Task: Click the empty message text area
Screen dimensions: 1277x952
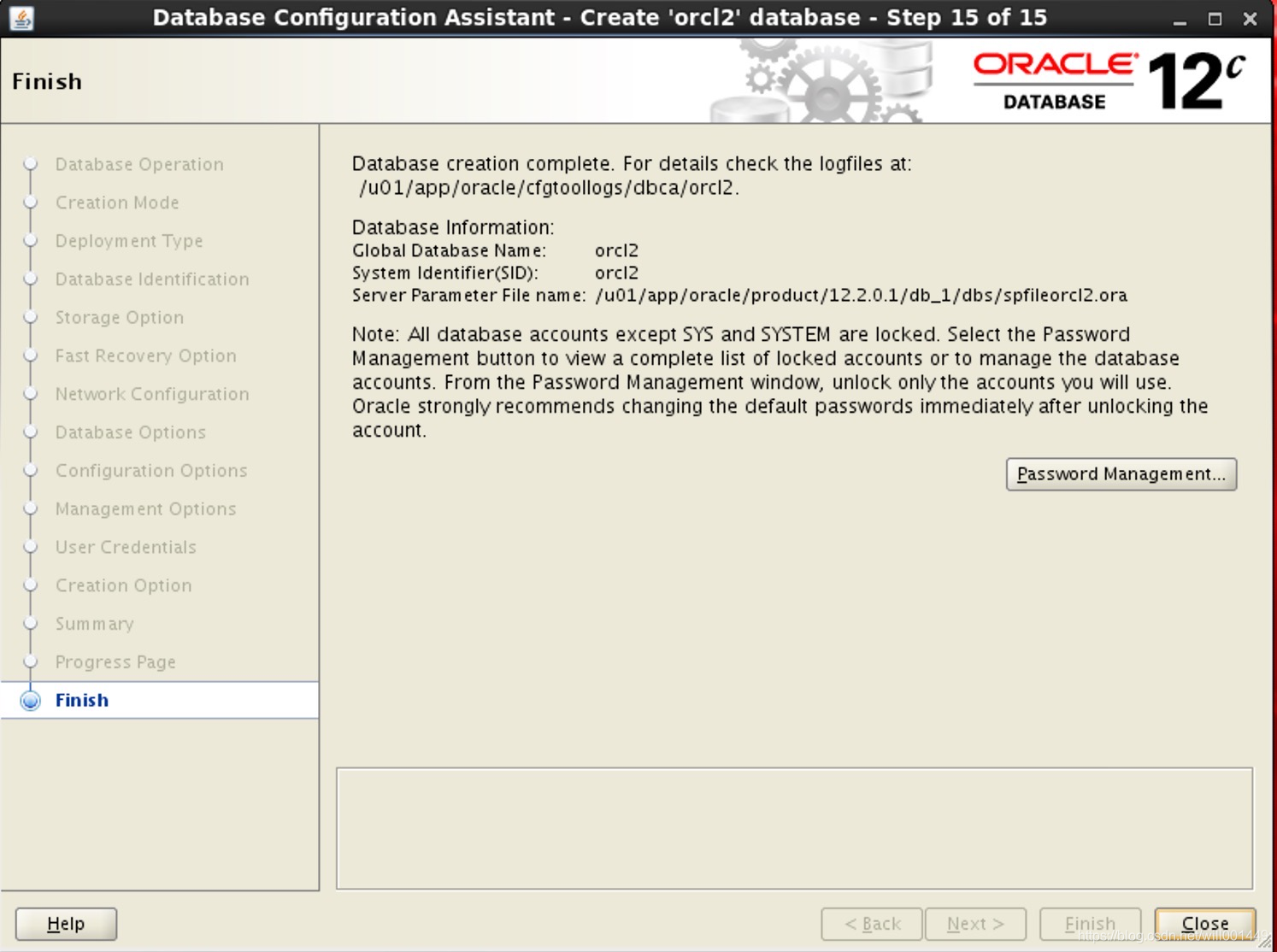Action: [794, 828]
